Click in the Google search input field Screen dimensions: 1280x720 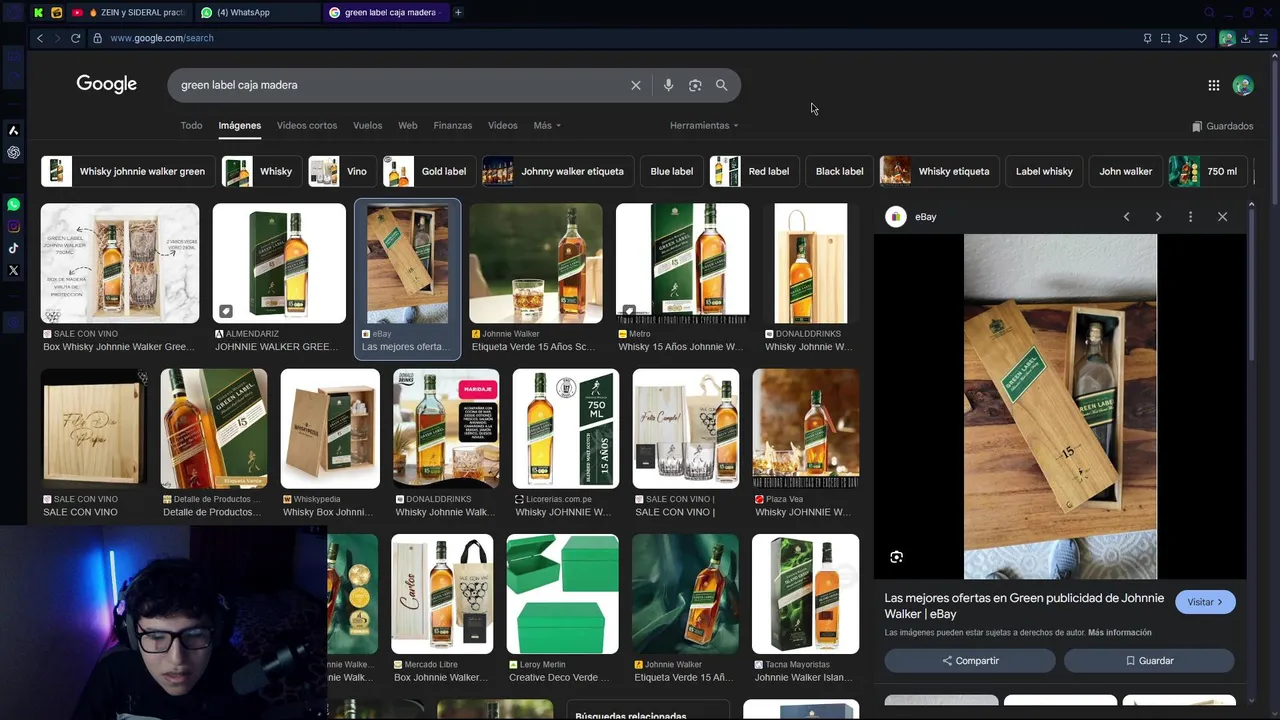[x=400, y=85]
